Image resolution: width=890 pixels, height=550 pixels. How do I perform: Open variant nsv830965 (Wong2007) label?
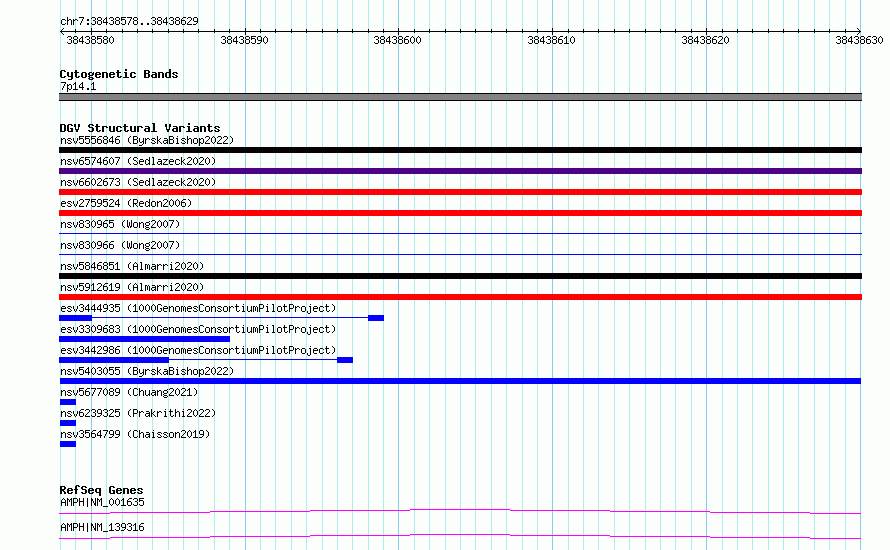click(x=120, y=224)
